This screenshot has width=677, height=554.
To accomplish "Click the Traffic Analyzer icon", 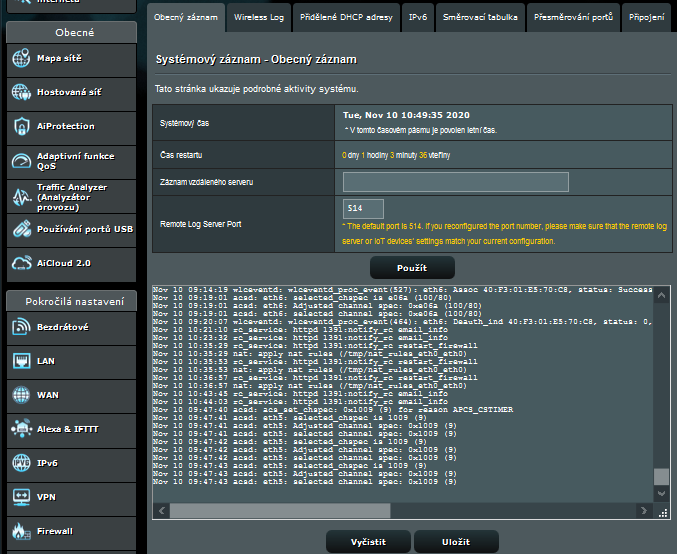I will click(x=21, y=195).
